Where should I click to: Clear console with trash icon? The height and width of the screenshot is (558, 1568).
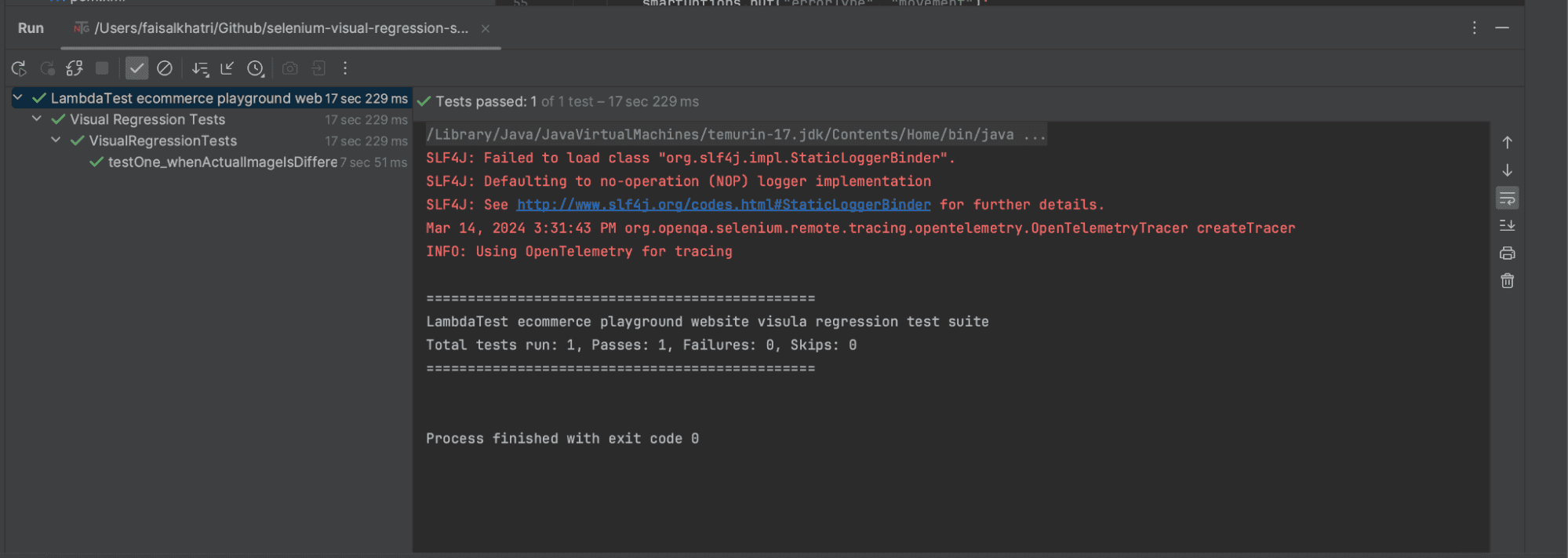(1507, 281)
